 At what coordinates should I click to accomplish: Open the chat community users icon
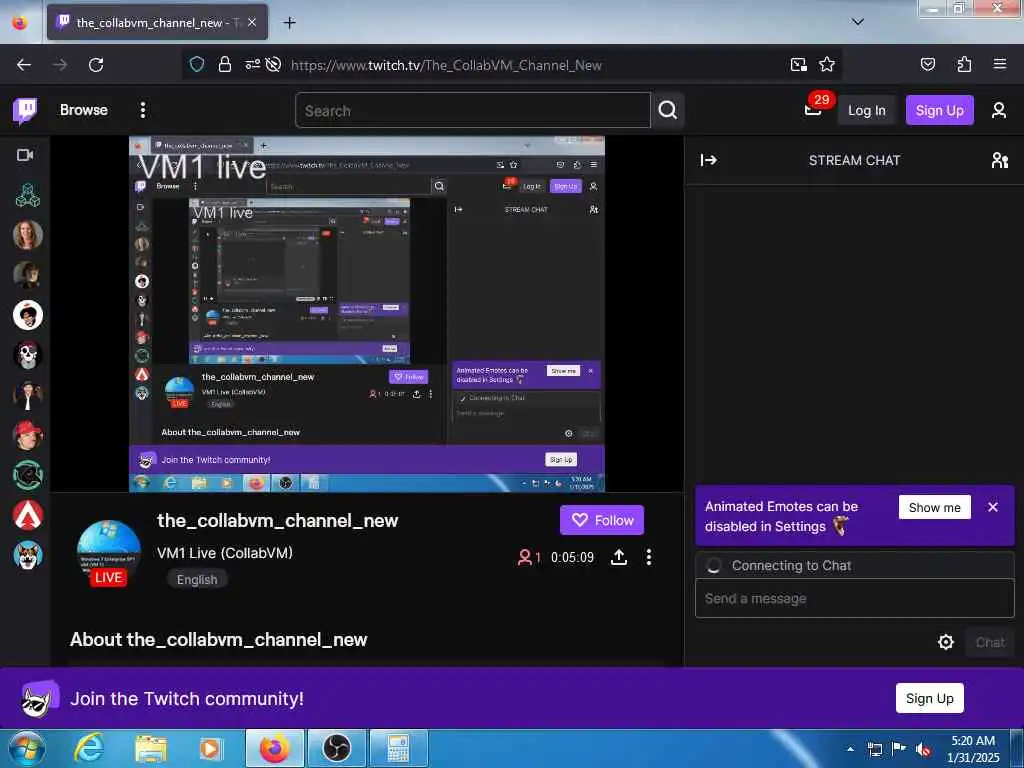999,160
